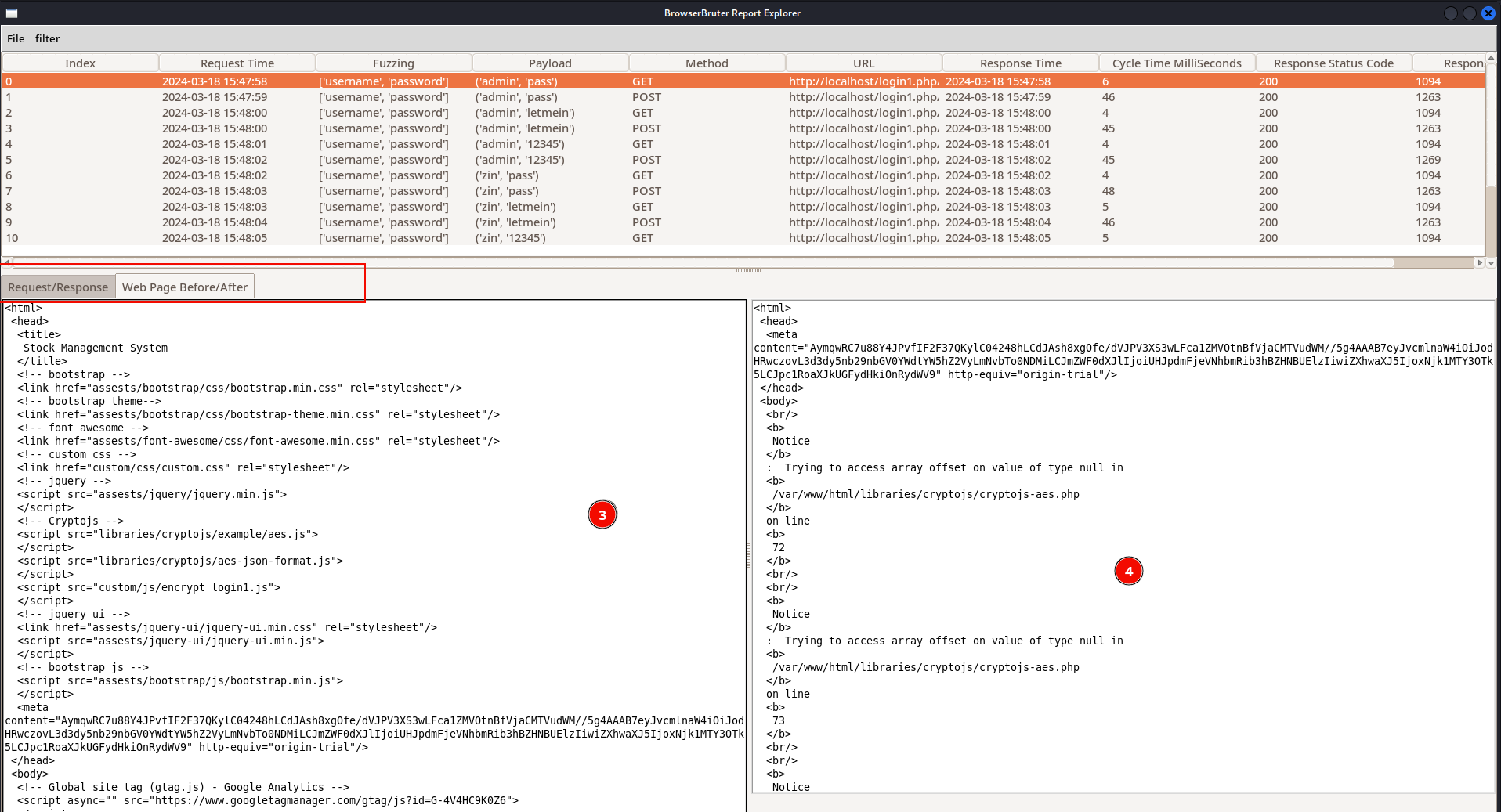The image size is (1501, 812).
Task: Click POST method cell in row 1
Action: [646, 97]
